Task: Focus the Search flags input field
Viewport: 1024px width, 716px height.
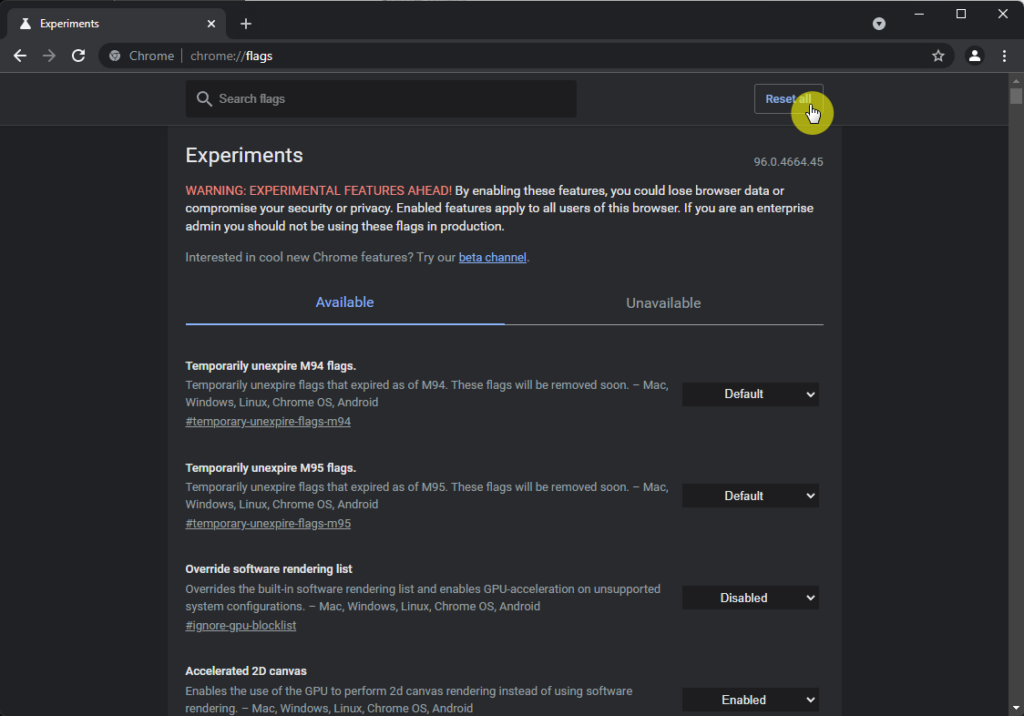Action: click(381, 99)
